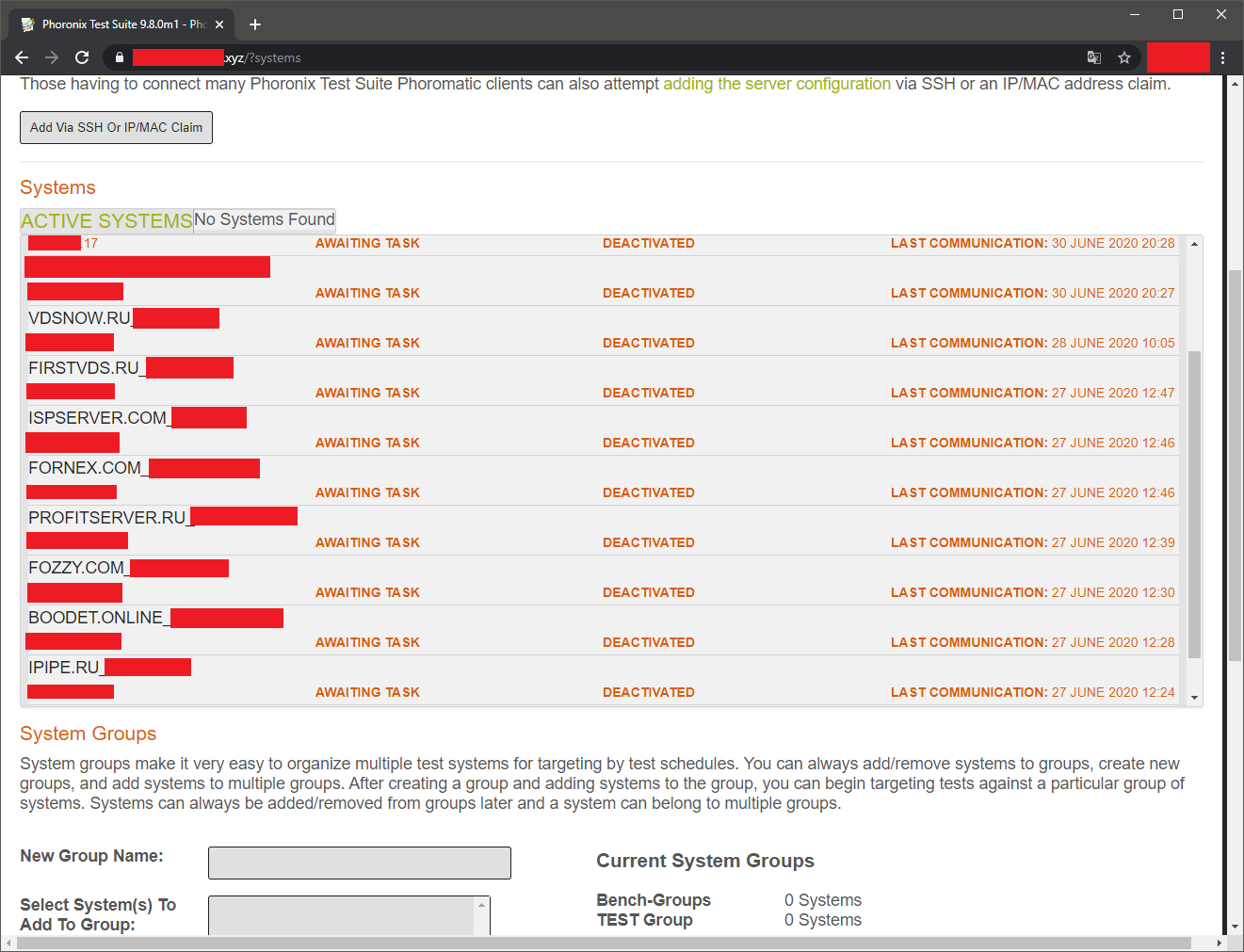Click horizontal scroll left arrow

pos(8,943)
